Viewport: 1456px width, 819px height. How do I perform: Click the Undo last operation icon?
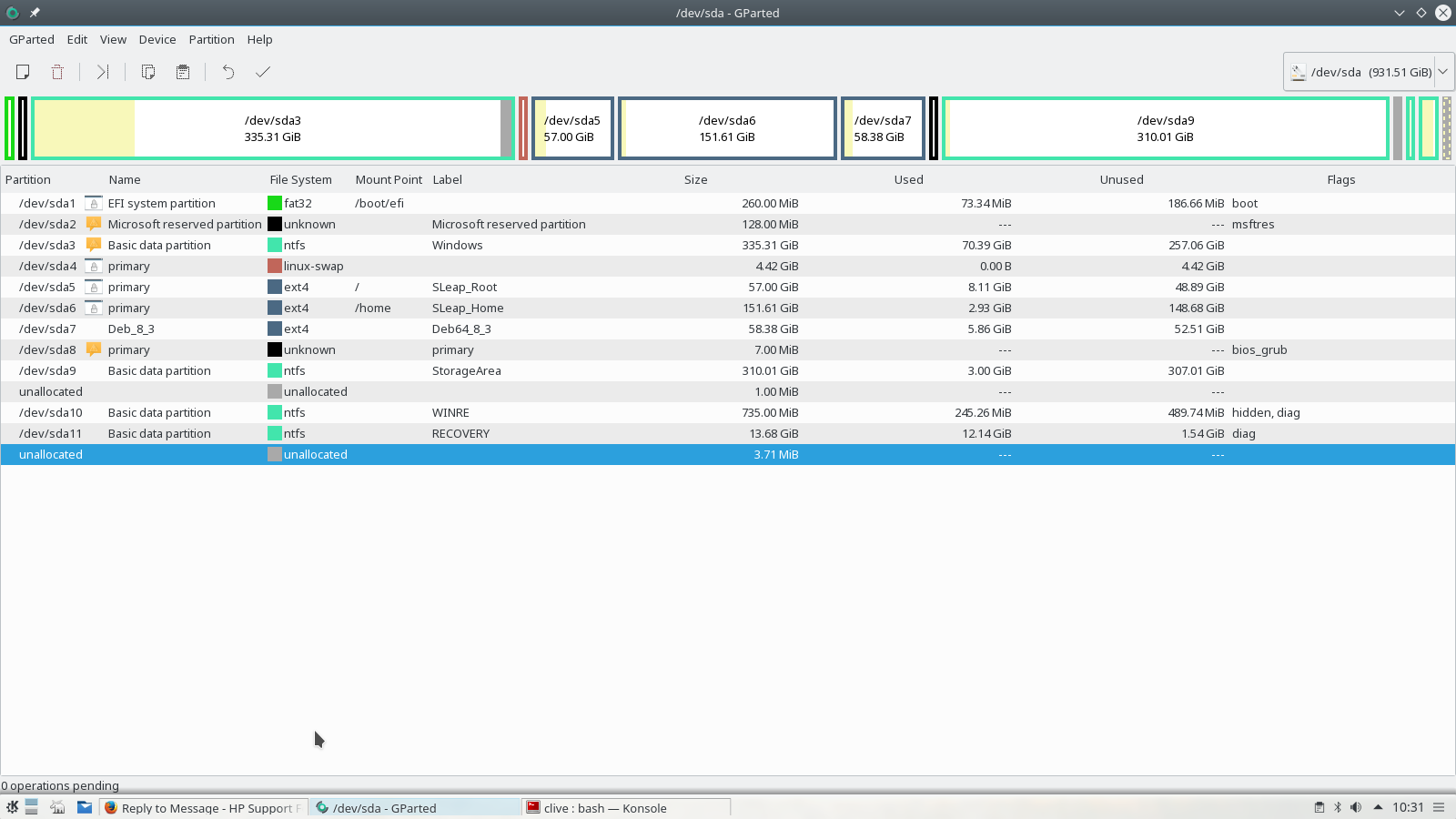(228, 72)
